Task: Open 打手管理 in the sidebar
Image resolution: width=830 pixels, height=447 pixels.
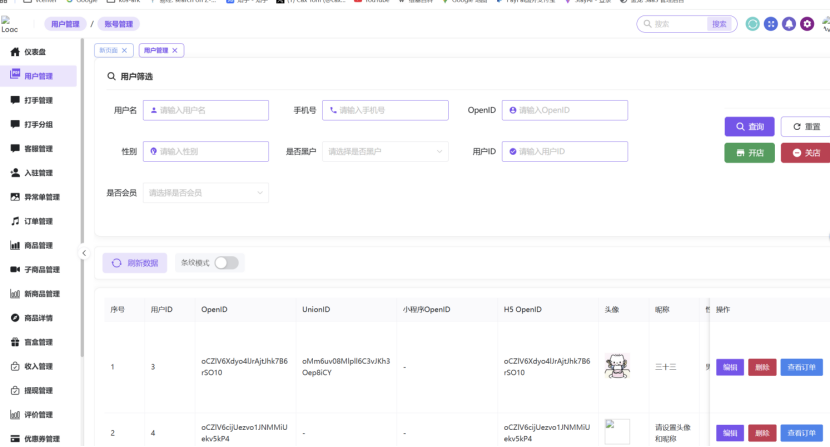Action: point(38,100)
